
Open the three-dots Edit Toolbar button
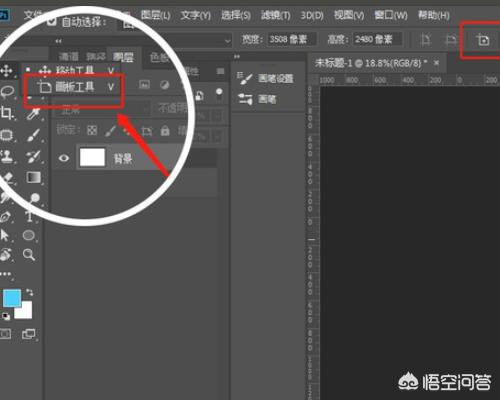(x=5, y=274)
